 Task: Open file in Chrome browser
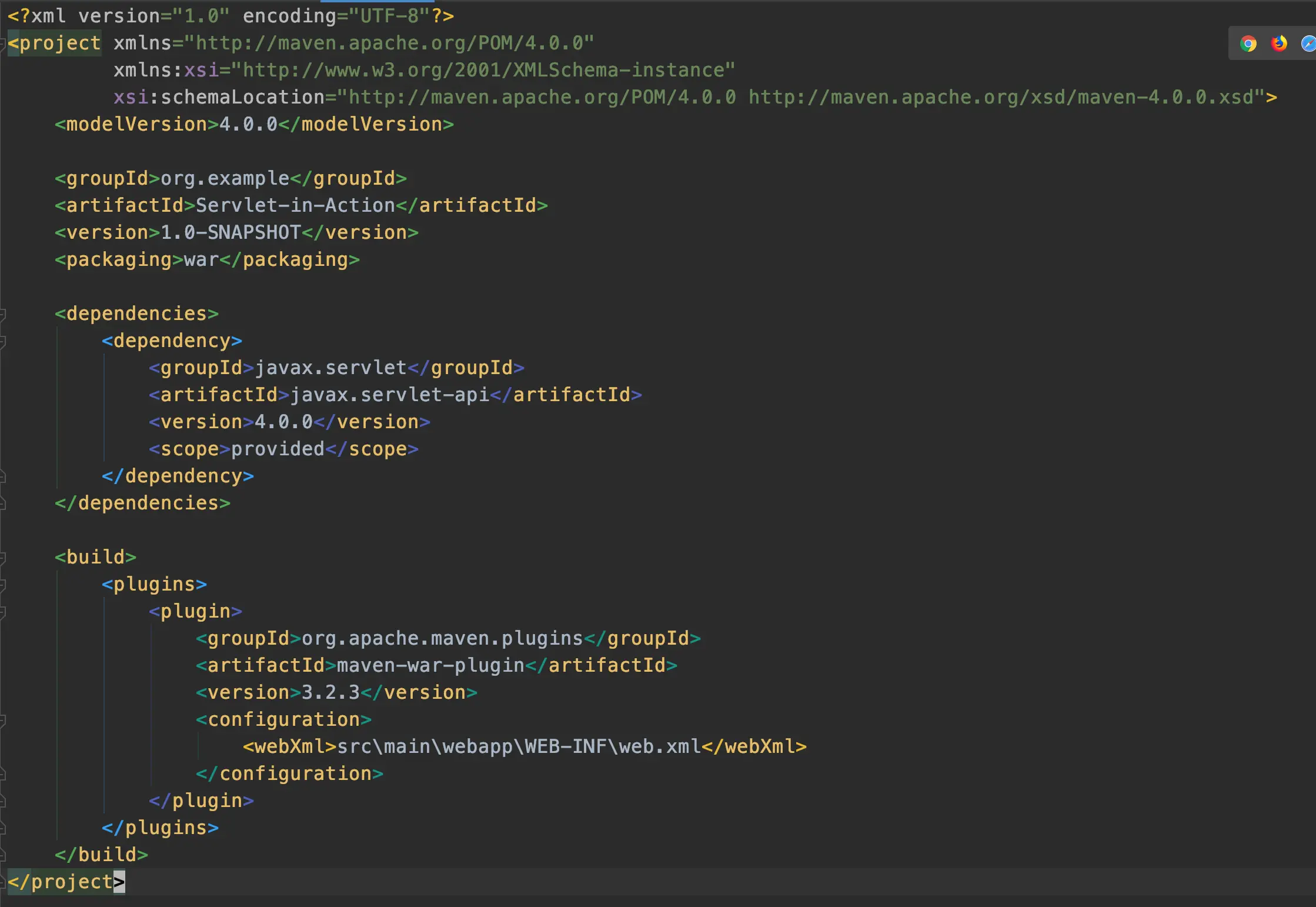[1248, 44]
